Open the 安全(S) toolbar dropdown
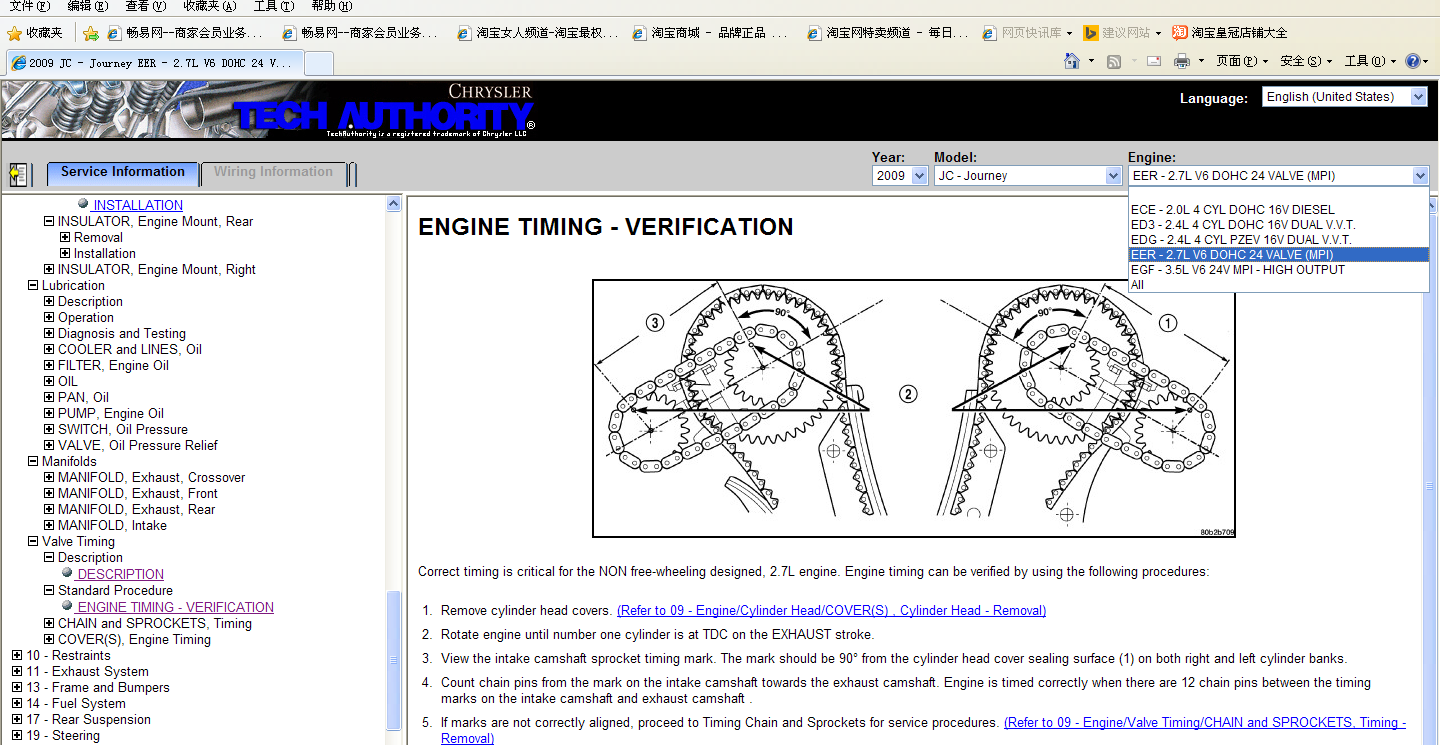1440x745 pixels. 1306,62
